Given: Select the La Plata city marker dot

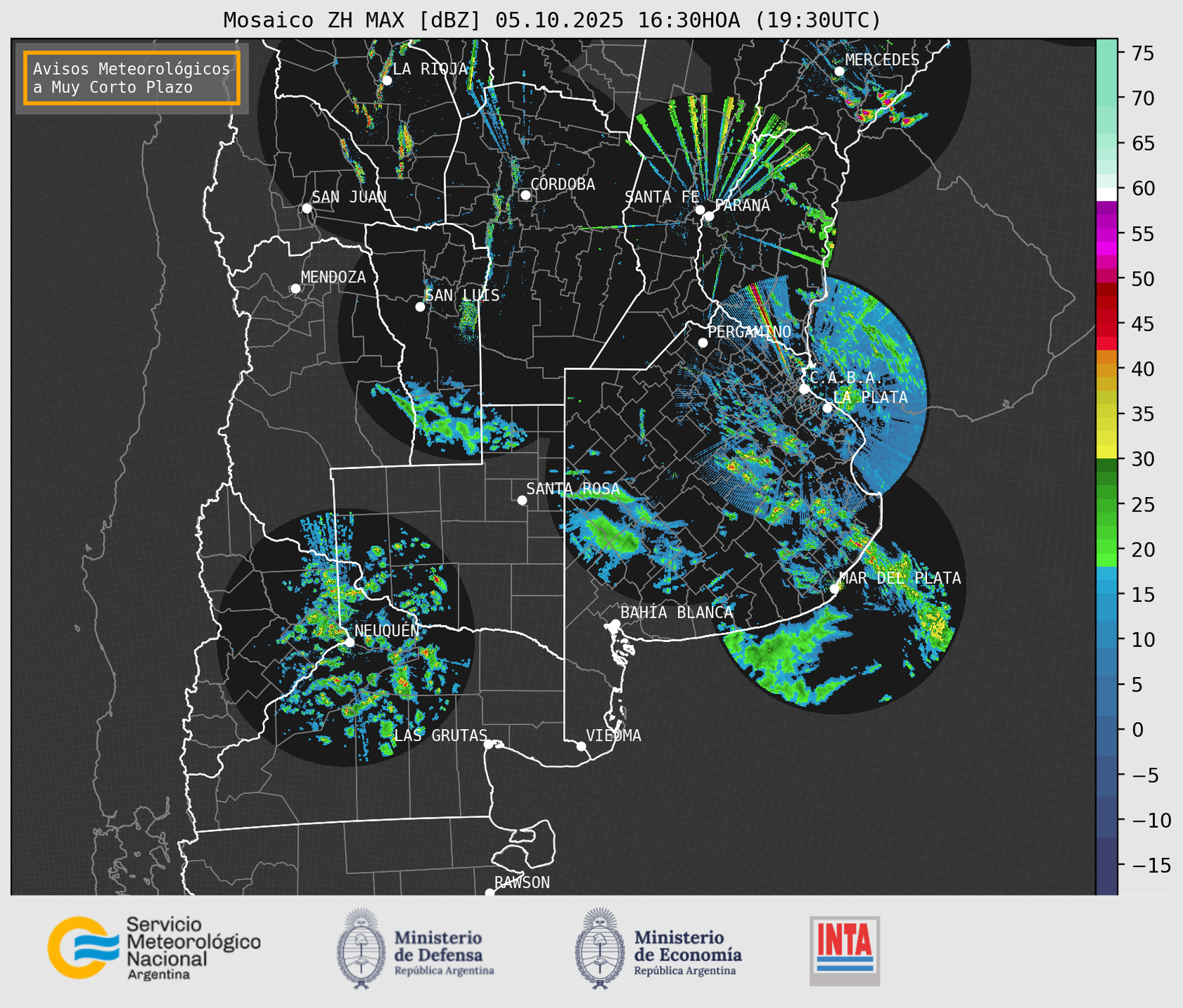Looking at the screenshot, I should coord(827,408).
